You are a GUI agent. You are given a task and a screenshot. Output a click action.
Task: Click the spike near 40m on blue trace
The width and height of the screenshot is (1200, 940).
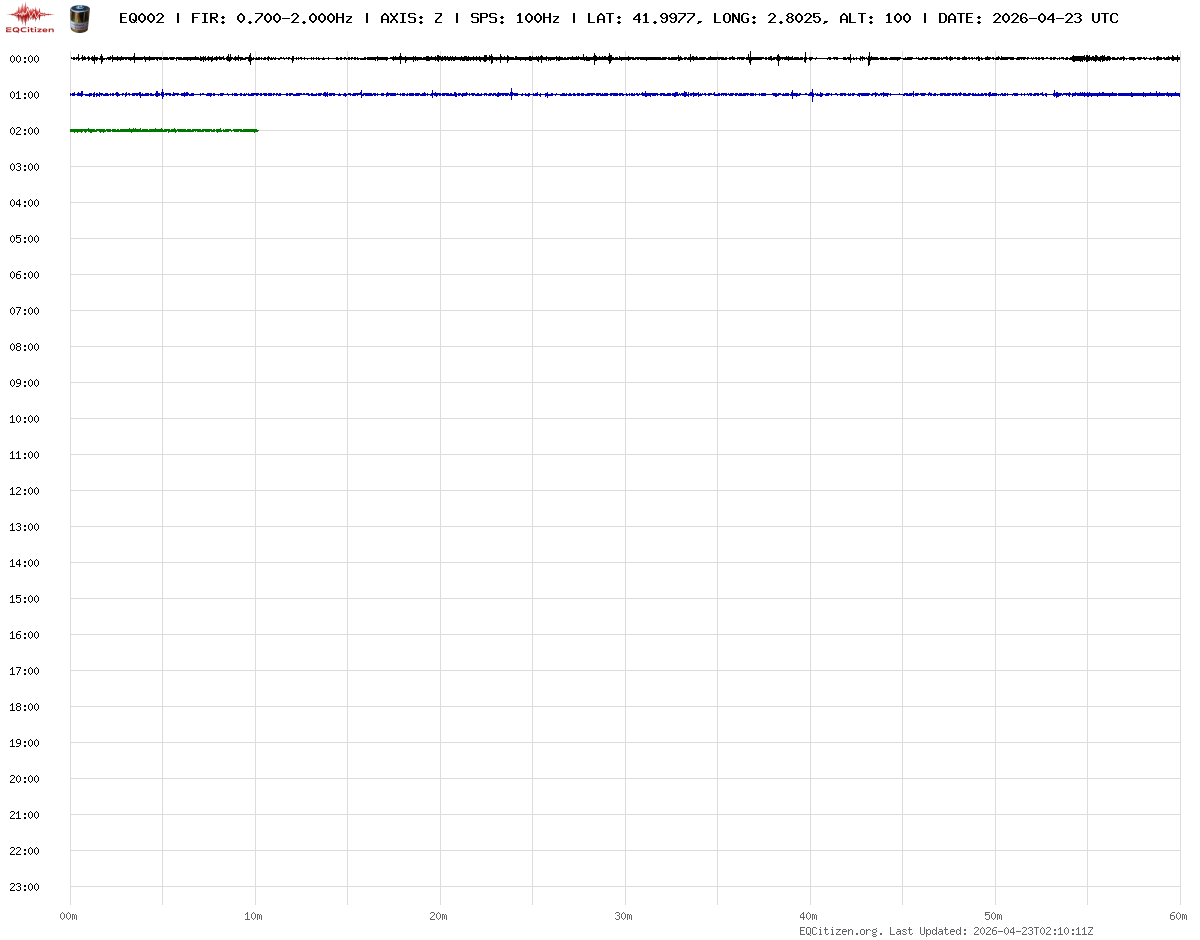click(812, 95)
